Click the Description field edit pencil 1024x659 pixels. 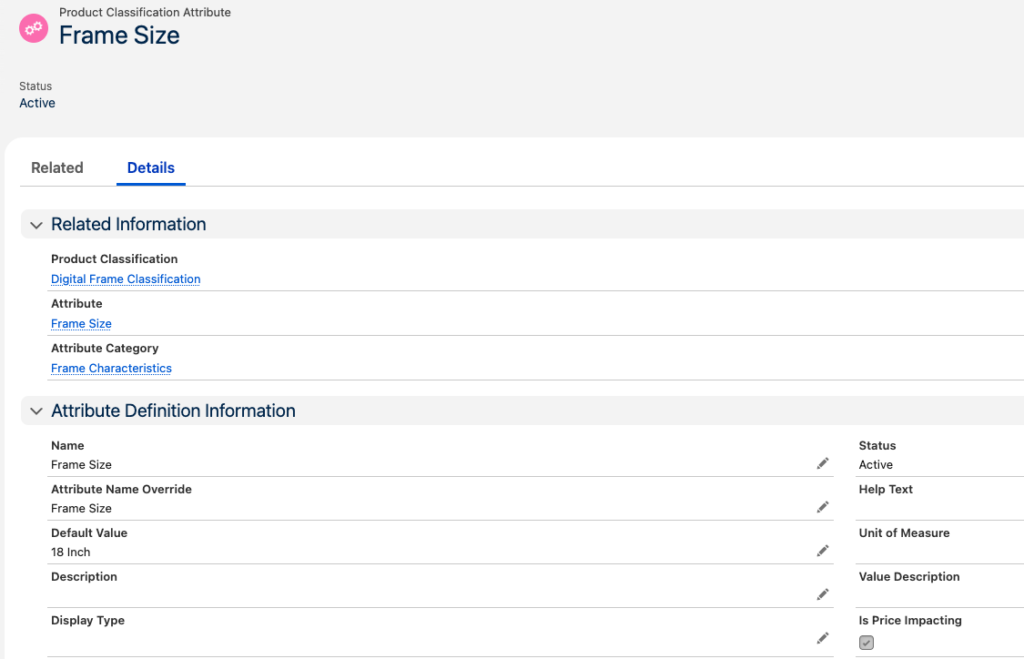pyautogui.click(x=822, y=595)
